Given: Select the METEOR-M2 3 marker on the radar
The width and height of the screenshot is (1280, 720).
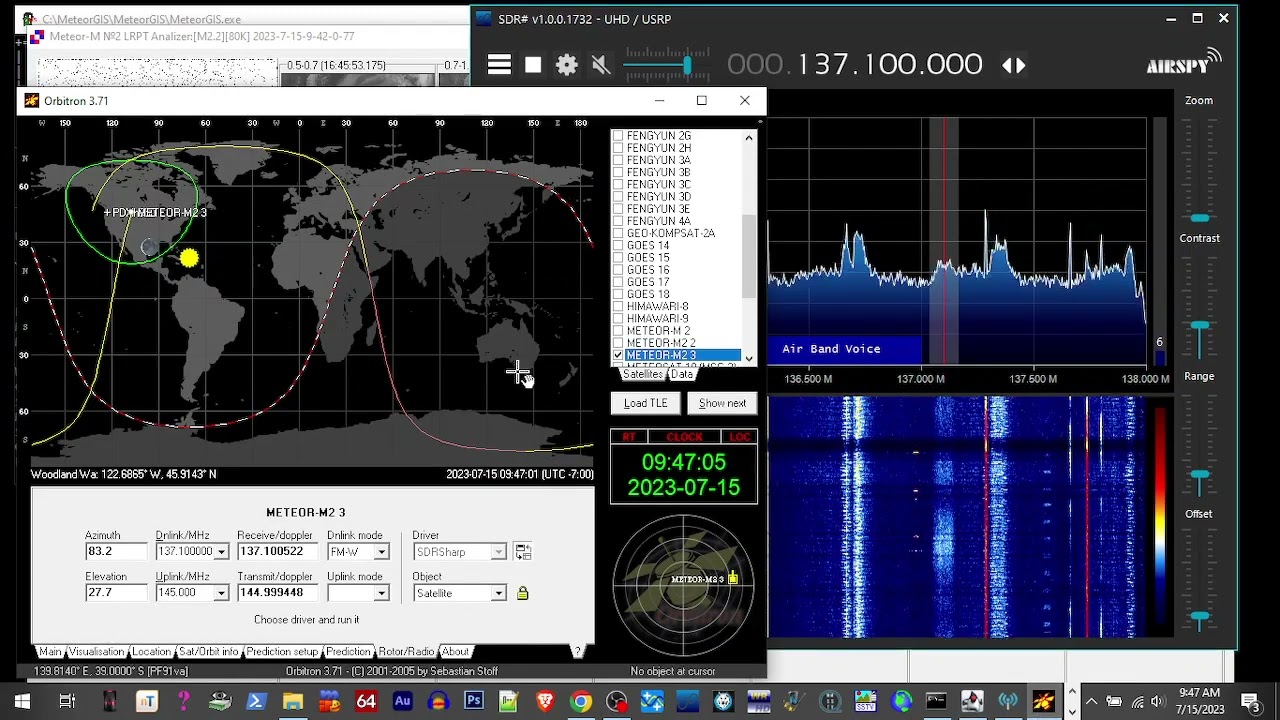Looking at the screenshot, I should 733,578.
